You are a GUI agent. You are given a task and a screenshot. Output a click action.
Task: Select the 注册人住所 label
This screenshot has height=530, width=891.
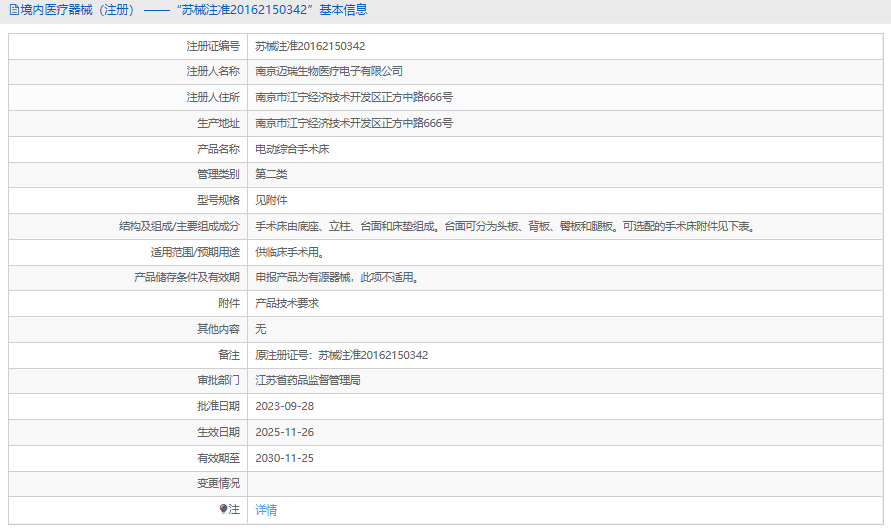pos(213,97)
